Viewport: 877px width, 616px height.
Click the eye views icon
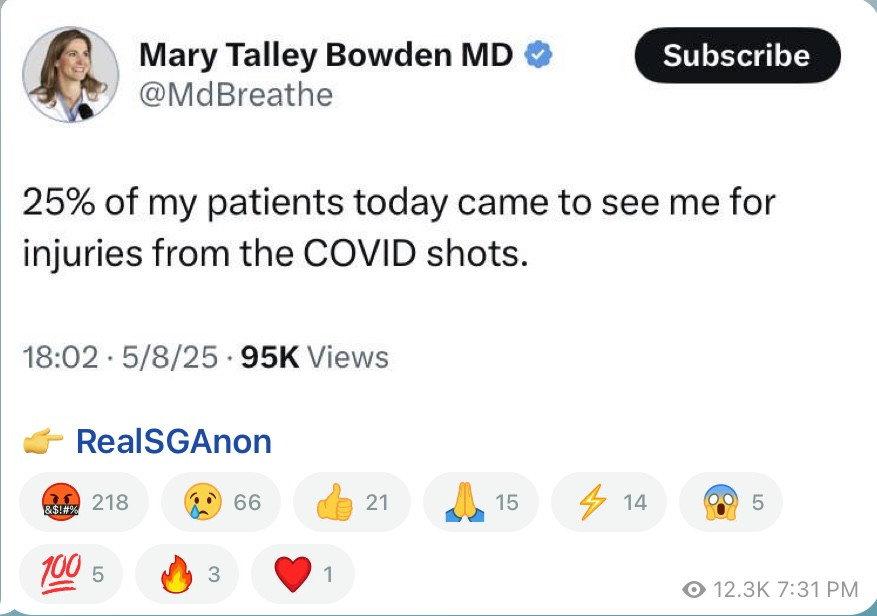pyautogui.click(x=693, y=589)
